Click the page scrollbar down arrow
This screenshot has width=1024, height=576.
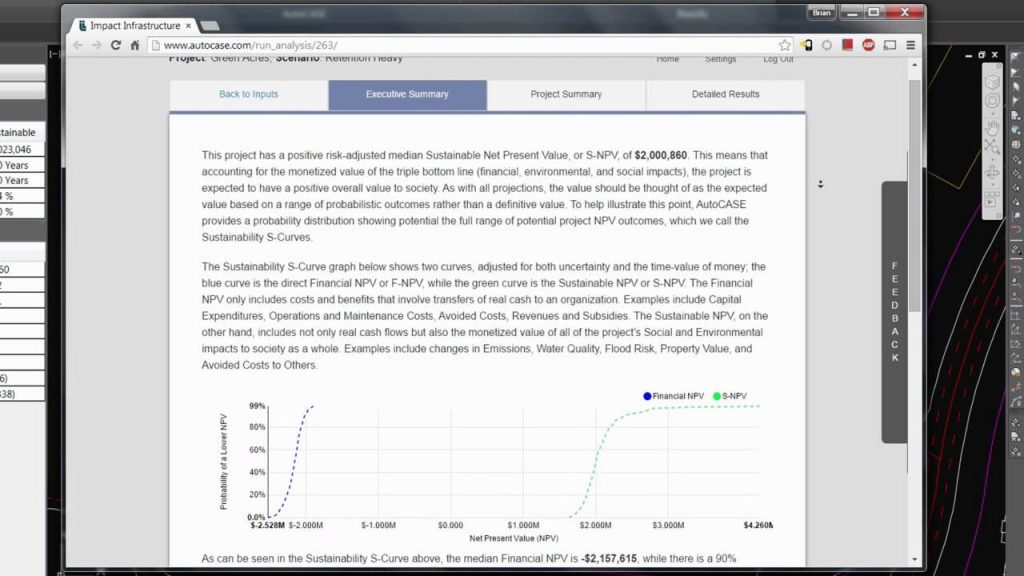914,560
